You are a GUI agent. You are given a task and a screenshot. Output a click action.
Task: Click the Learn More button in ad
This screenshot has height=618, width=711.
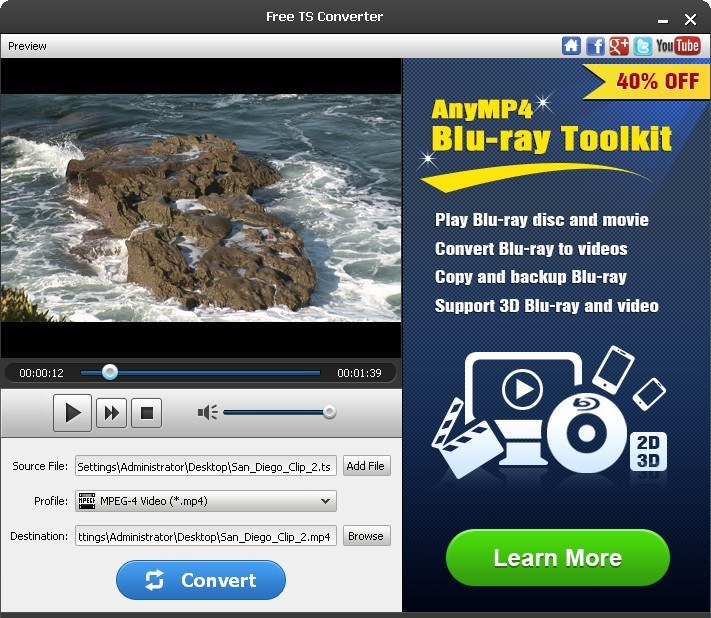(x=558, y=558)
